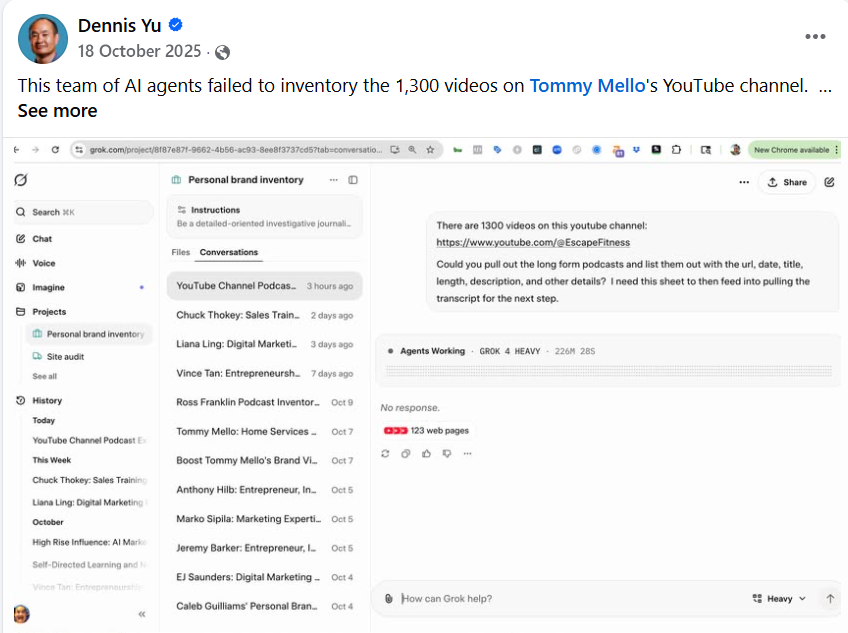Image resolution: width=848 pixels, height=633 pixels.
Task: Open the Tommy Mello tagged link
Action: point(587,85)
